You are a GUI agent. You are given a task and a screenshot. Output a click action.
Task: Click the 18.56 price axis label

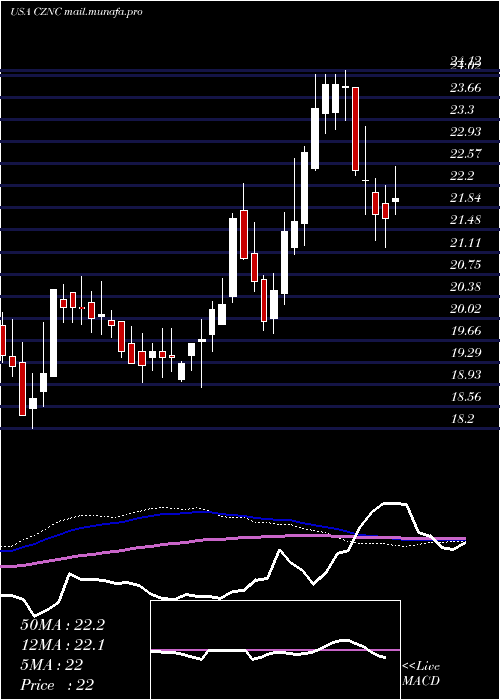coord(466,396)
